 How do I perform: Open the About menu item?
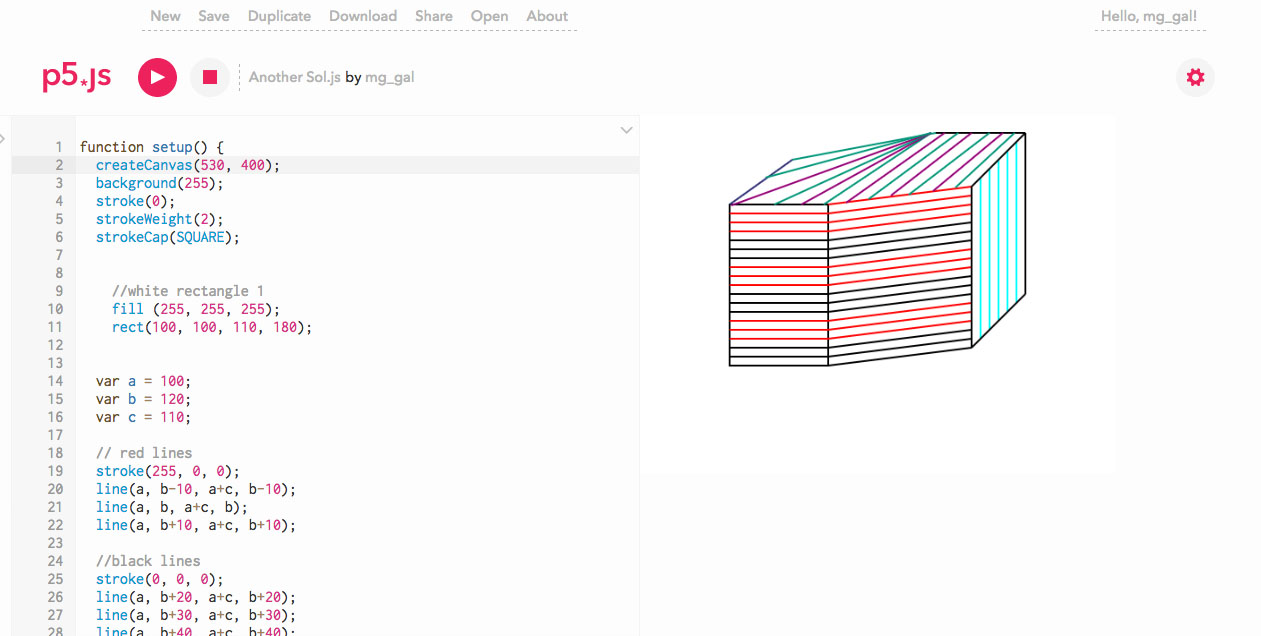(547, 16)
